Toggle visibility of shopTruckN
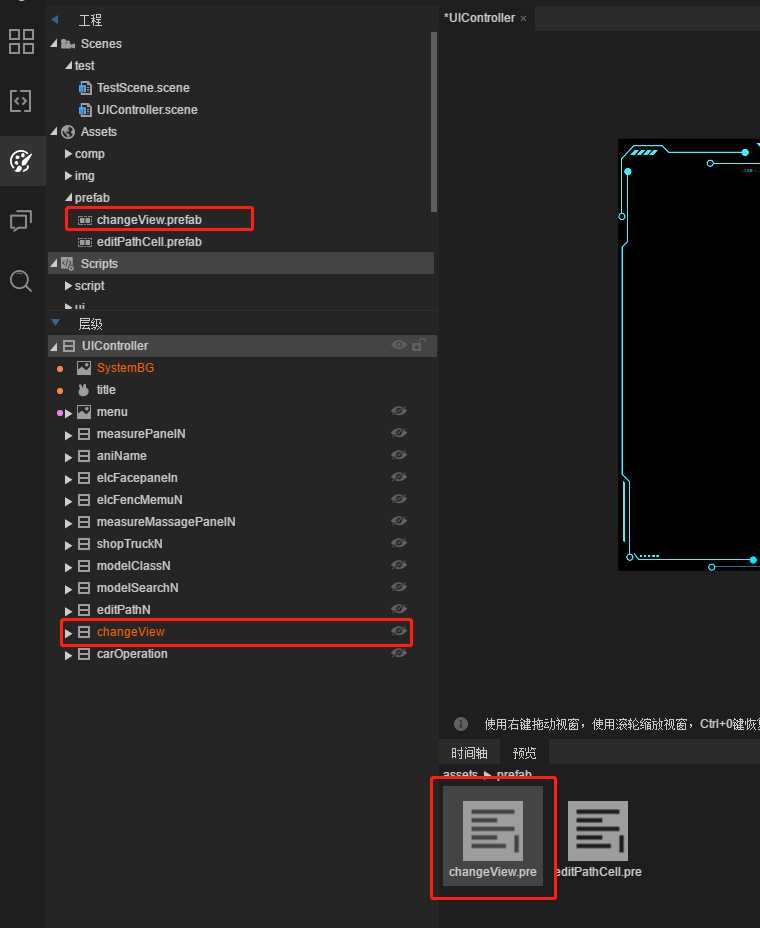Screen dimensions: 760x928 (x=399, y=543)
